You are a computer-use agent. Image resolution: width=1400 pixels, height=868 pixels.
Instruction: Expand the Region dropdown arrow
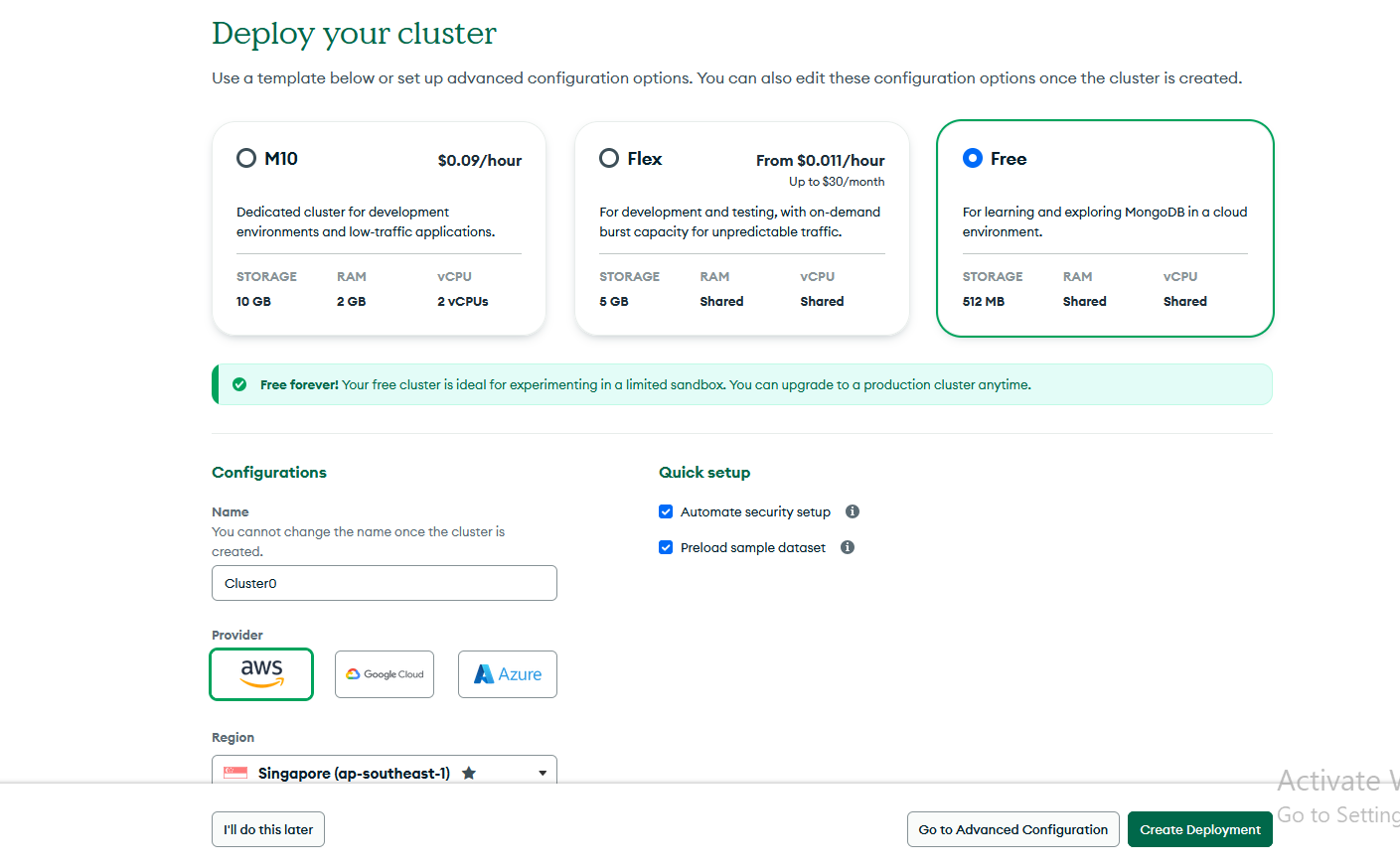click(x=543, y=773)
